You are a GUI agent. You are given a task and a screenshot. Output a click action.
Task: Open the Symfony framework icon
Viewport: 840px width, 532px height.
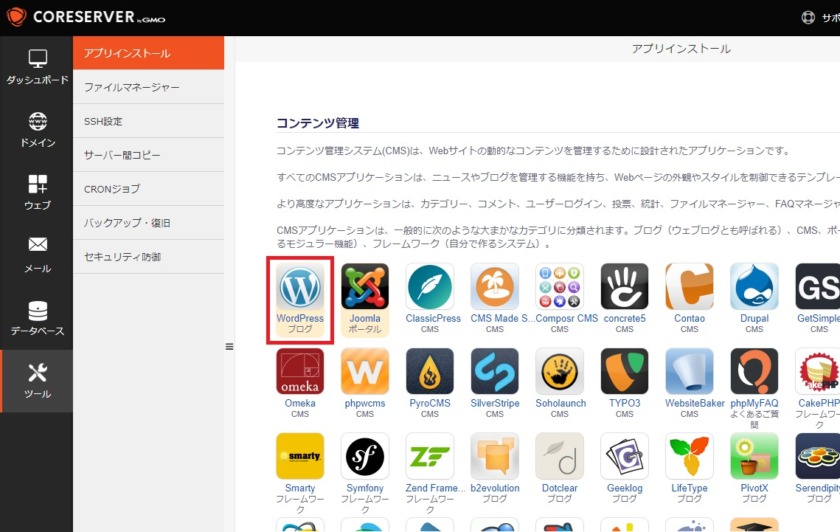coord(365,456)
